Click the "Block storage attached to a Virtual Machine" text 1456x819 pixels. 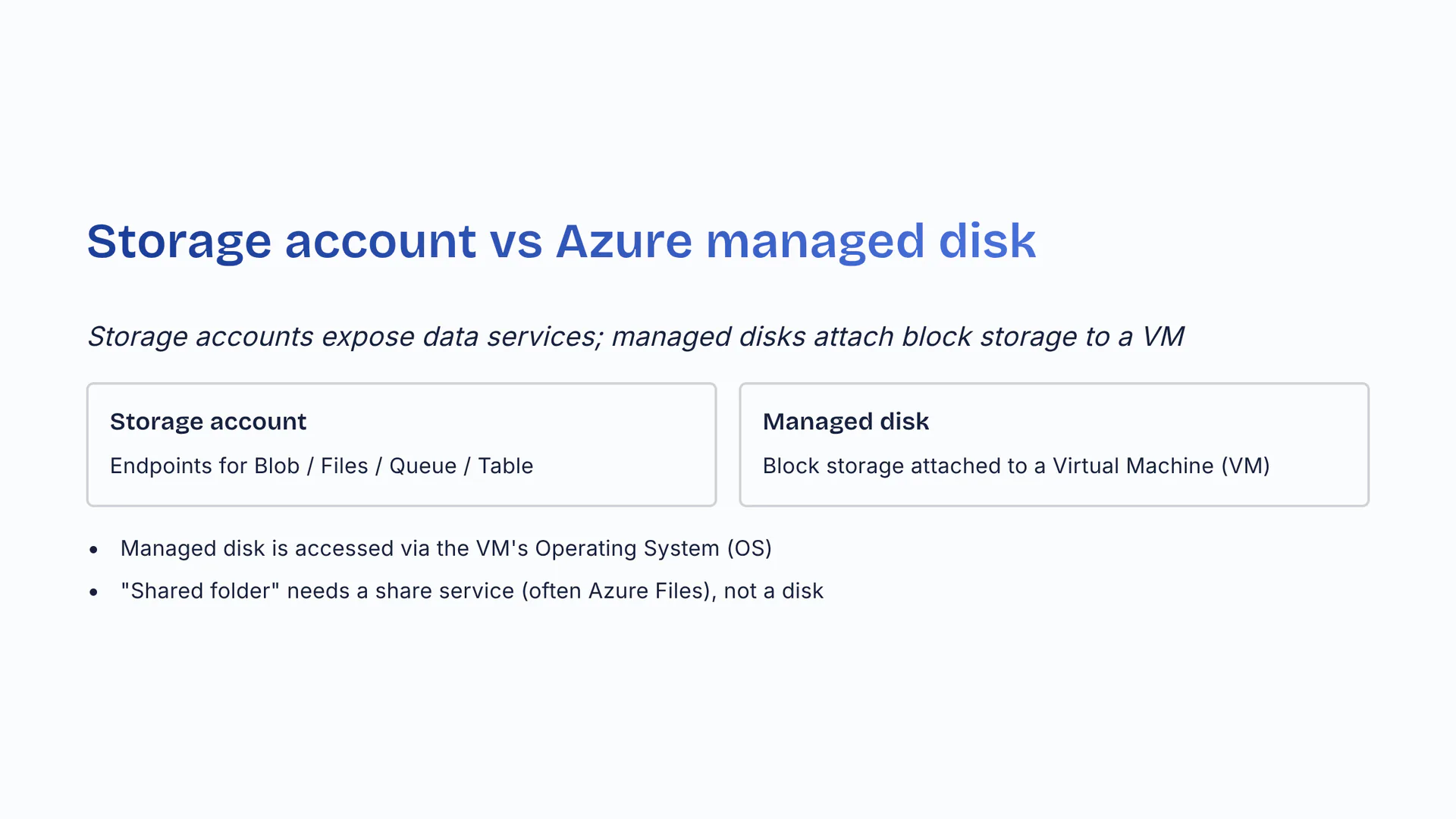tap(1016, 466)
